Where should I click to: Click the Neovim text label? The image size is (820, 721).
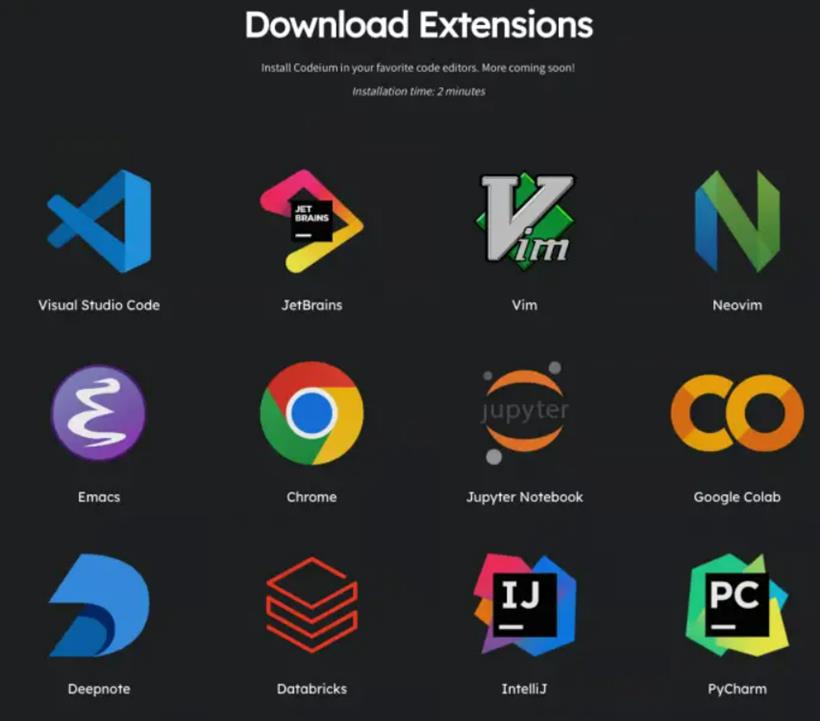click(x=737, y=305)
